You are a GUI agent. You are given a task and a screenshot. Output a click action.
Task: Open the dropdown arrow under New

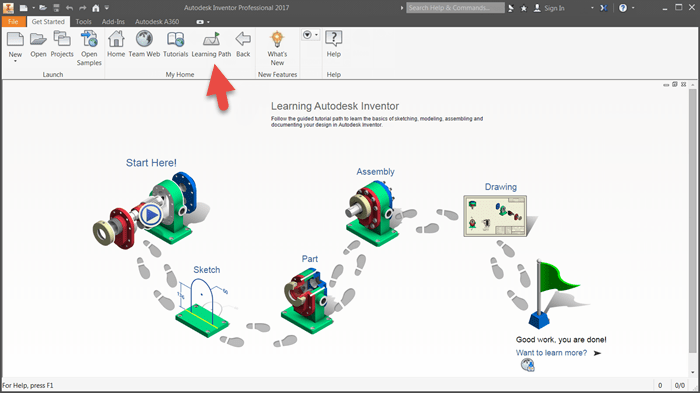15,62
